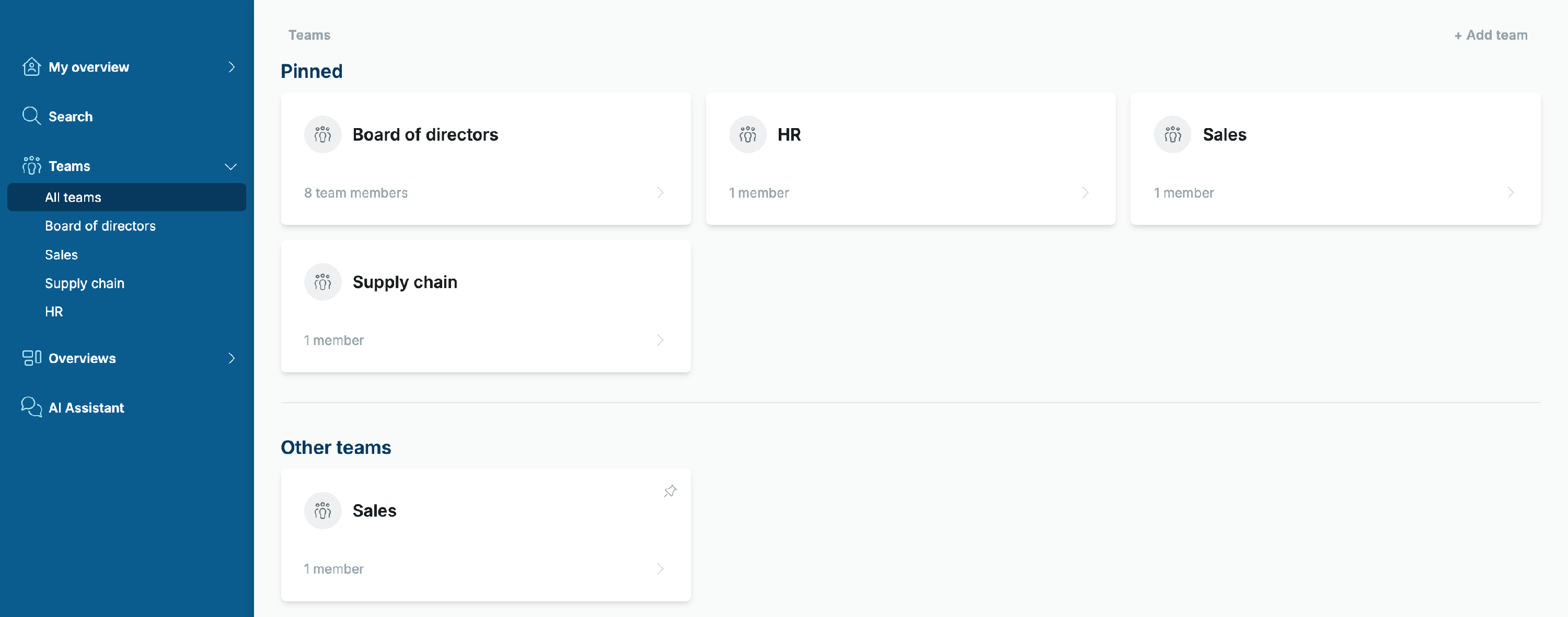This screenshot has width=1568, height=617.
Task: Click the Overviews layout icon
Action: (x=32, y=358)
